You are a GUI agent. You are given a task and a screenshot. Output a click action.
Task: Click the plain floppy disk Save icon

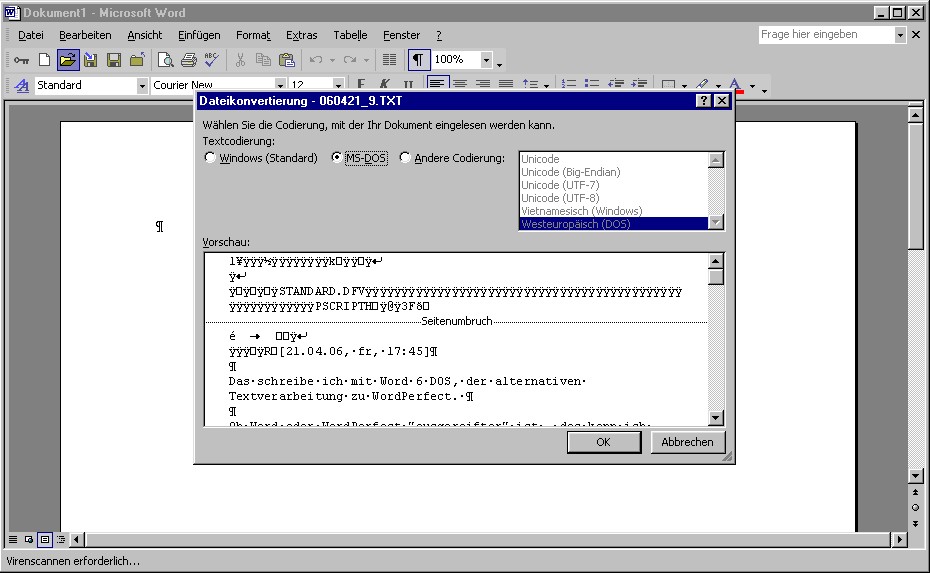pyautogui.click(x=114, y=60)
